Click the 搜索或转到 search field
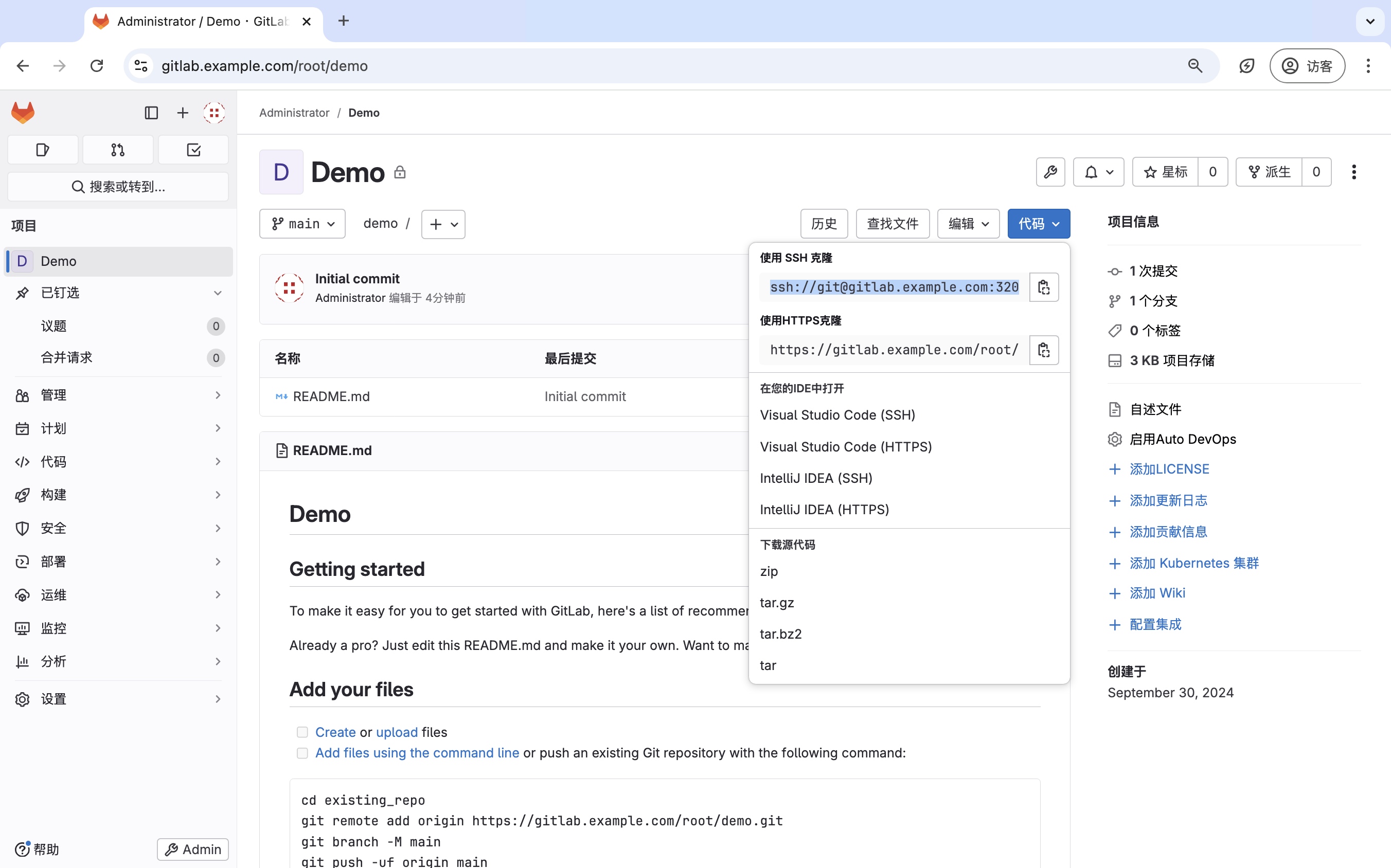Viewport: 1391px width, 868px height. pyautogui.click(x=118, y=187)
